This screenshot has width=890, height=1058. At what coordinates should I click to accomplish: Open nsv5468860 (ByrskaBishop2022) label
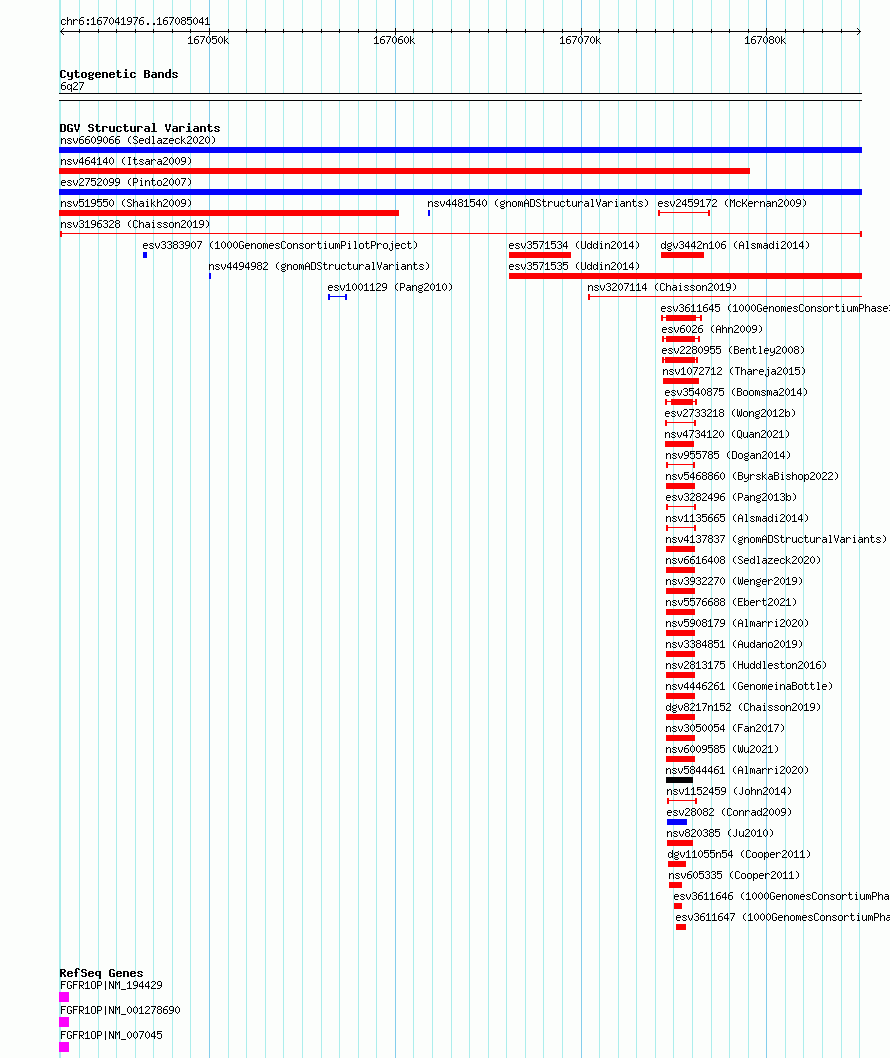click(x=752, y=476)
